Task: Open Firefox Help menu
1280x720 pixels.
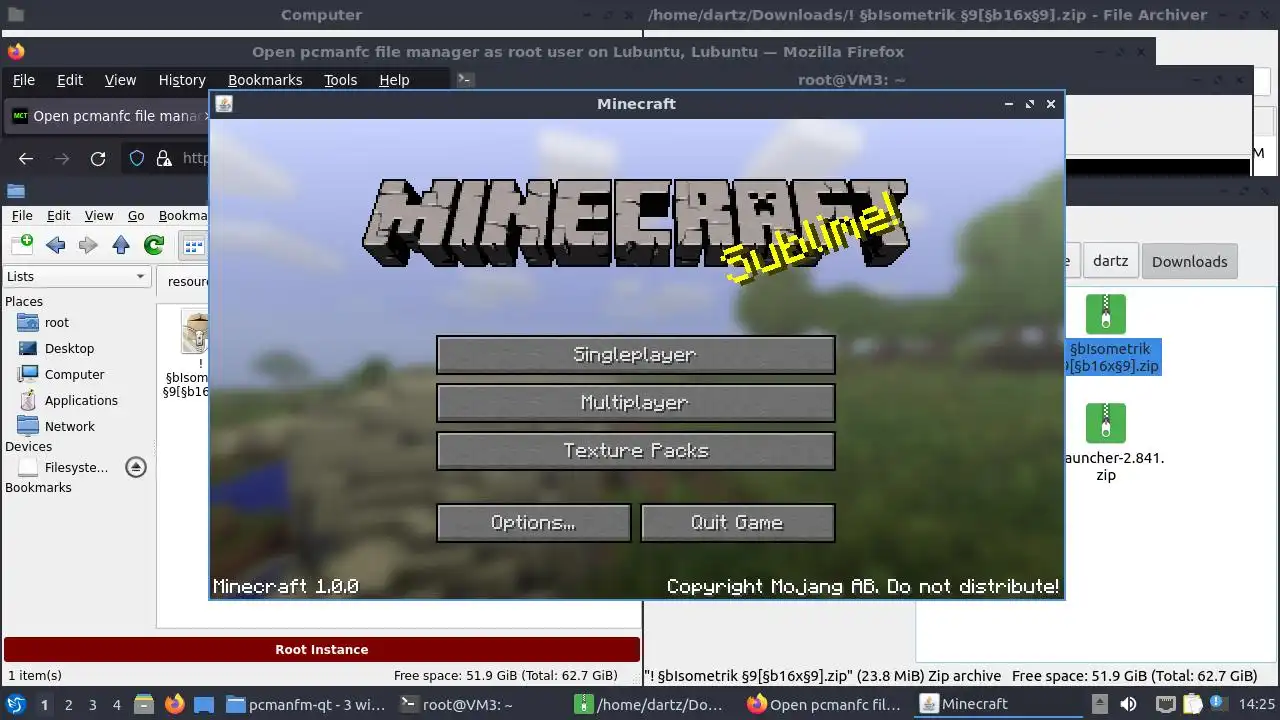Action: (x=394, y=80)
